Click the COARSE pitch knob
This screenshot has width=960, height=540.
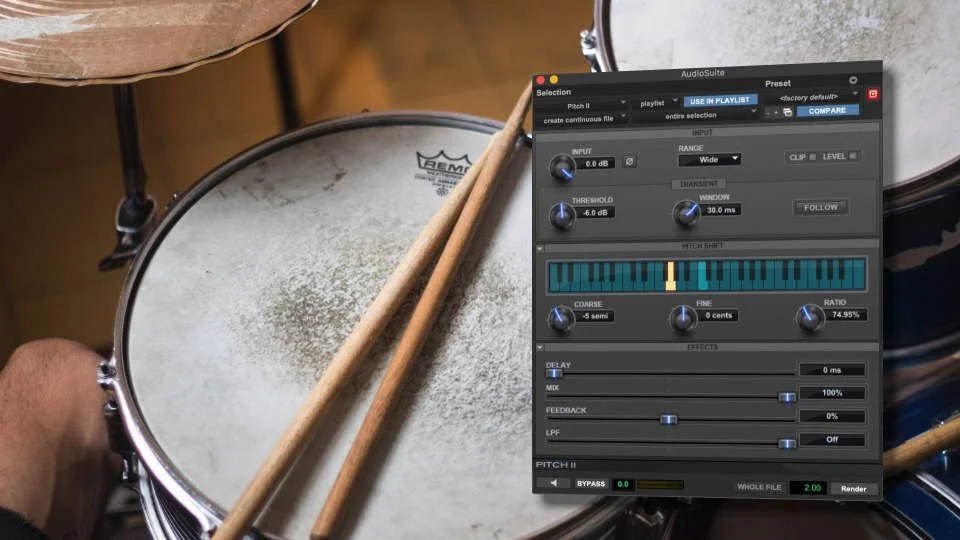pos(561,318)
